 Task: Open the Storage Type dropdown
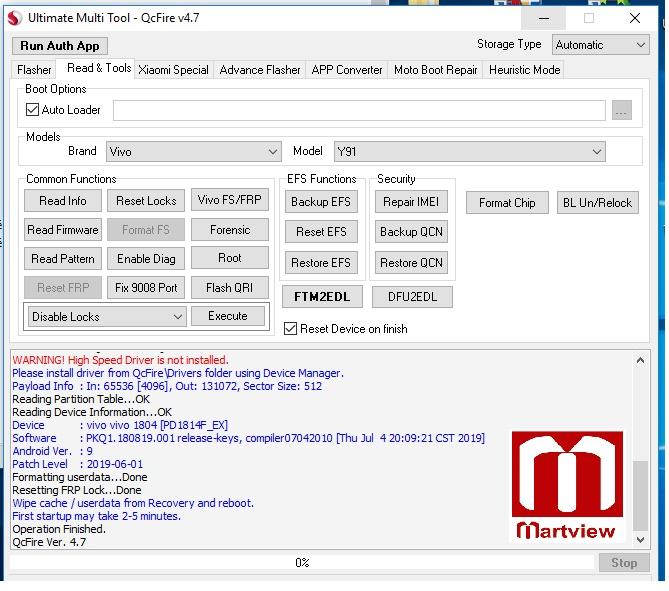(600, 45)
